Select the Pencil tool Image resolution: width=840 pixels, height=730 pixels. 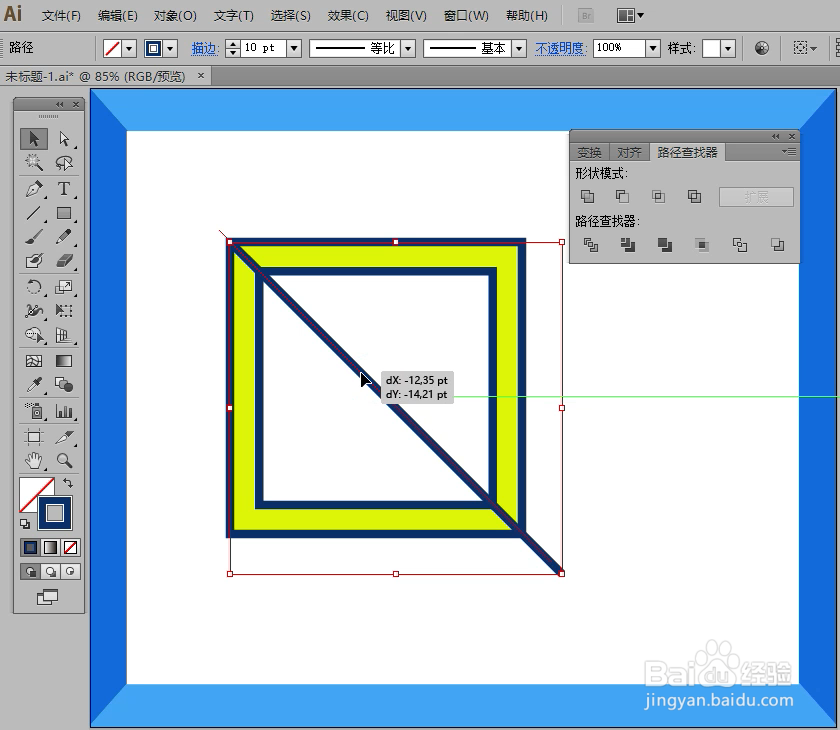click(x=64, y=237)
